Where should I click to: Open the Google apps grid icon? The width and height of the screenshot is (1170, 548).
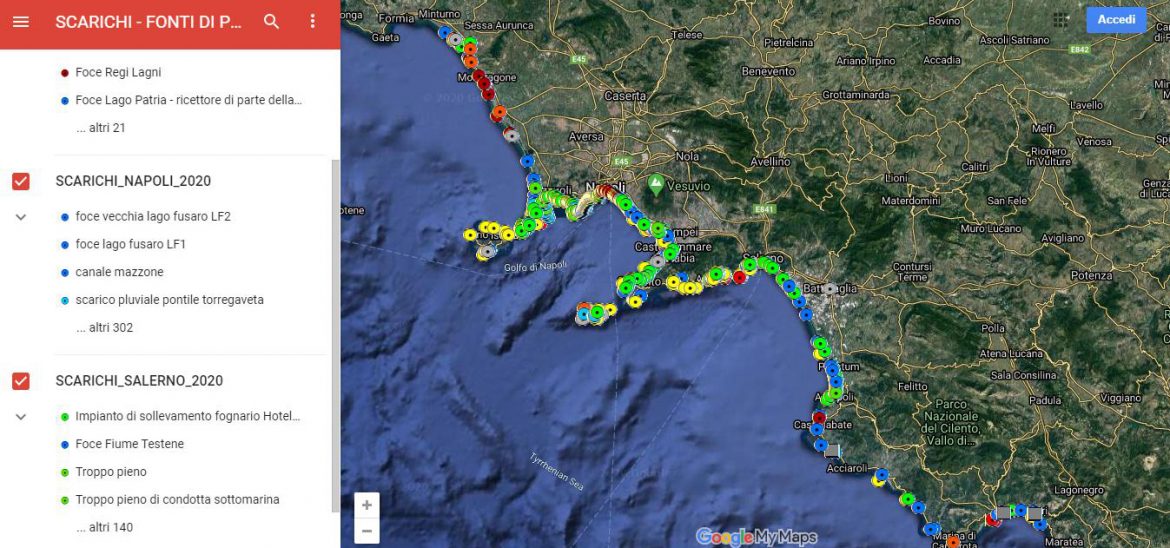1060,20
